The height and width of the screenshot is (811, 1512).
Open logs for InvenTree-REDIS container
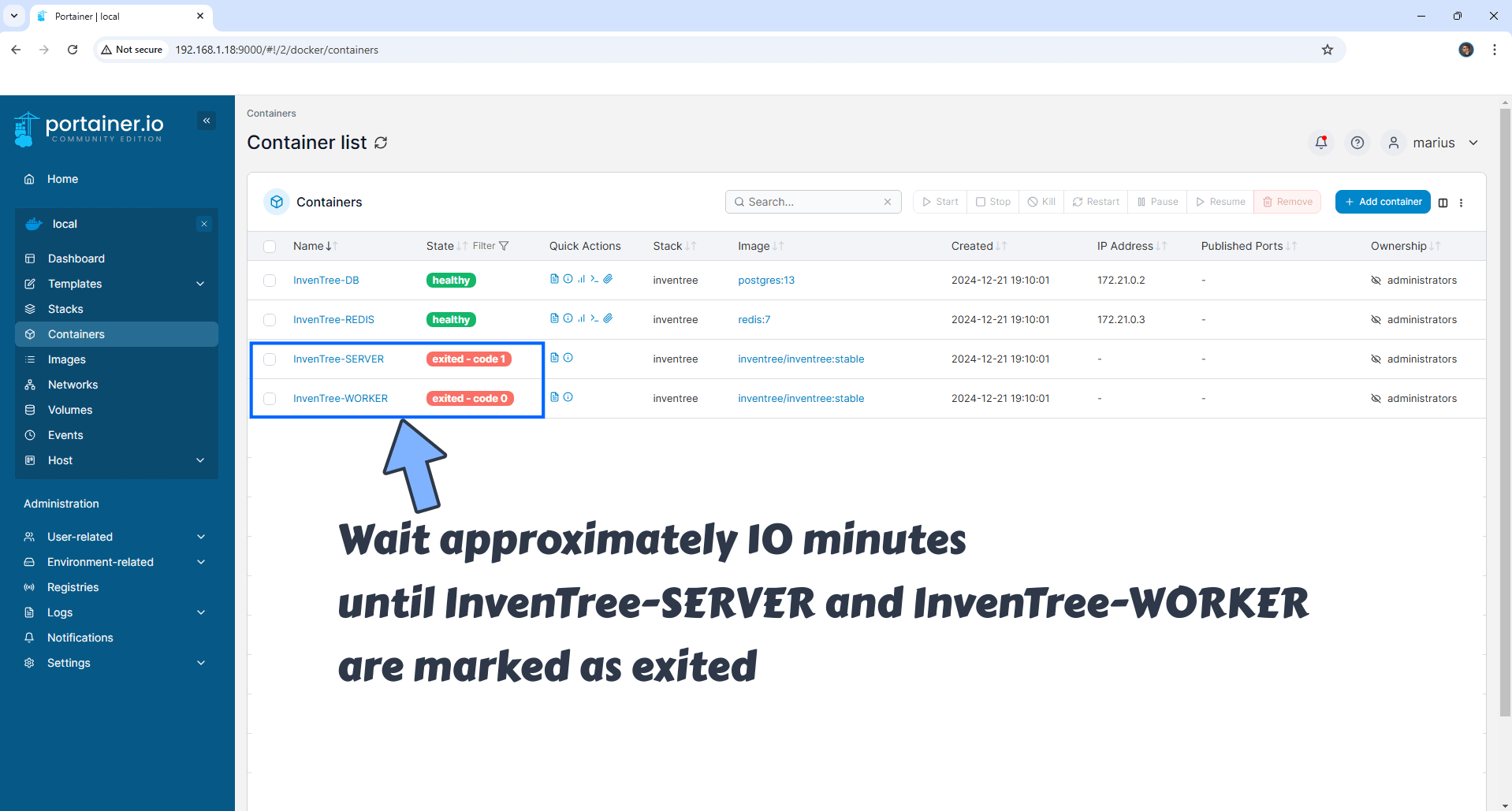(x=554, y=318)
